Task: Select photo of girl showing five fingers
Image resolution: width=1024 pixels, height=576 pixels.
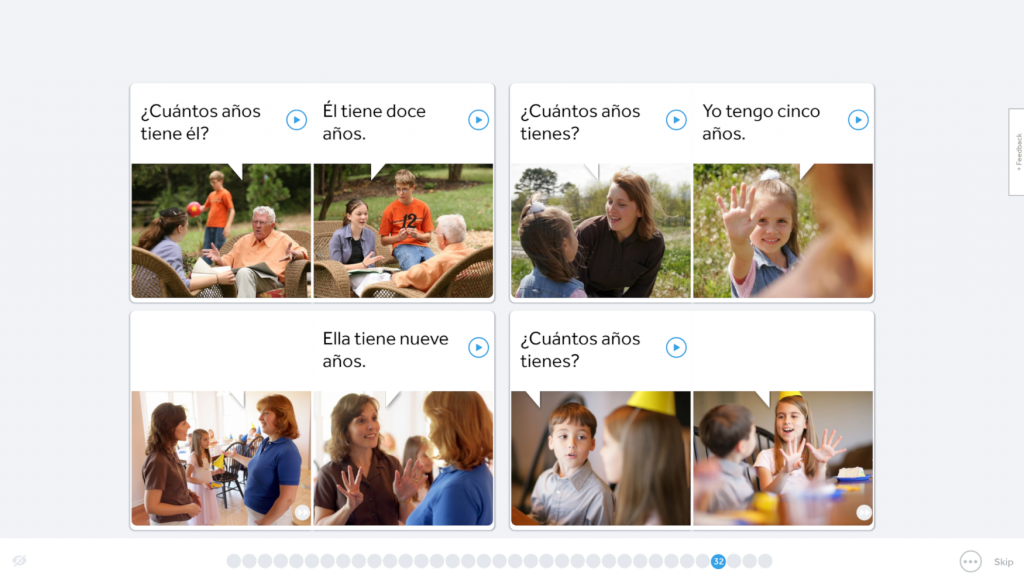Action: point(783,231)
